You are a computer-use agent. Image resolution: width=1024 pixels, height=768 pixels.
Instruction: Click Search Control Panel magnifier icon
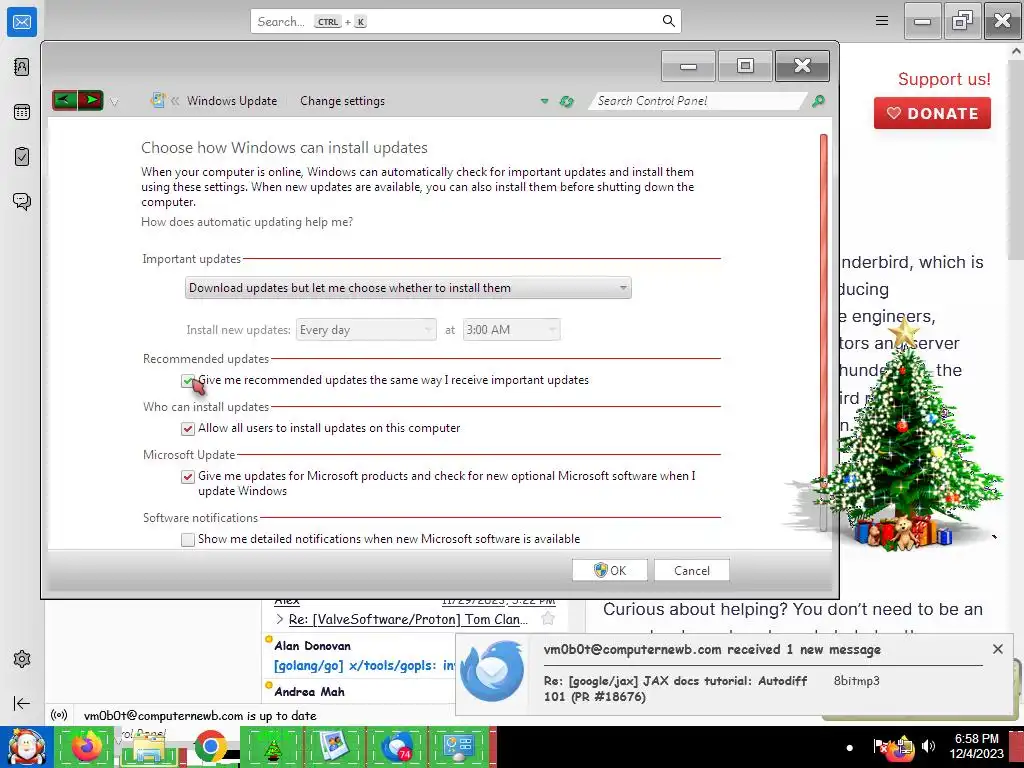pos(818,101)
